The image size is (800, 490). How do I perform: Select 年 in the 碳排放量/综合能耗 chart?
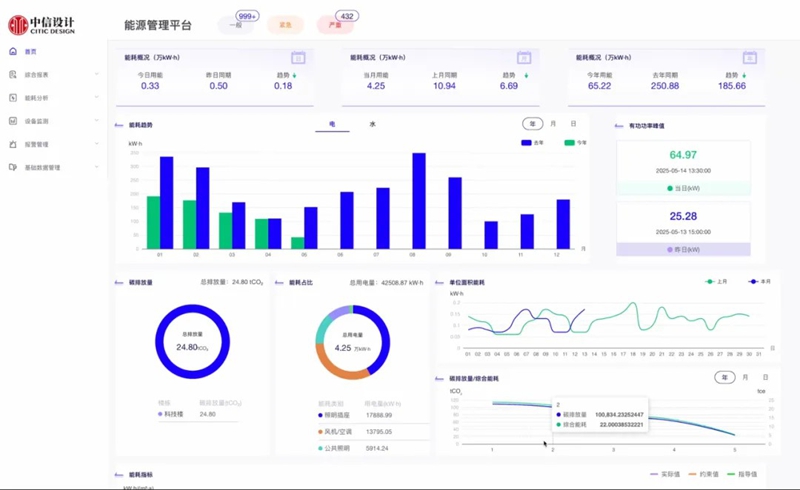[724, 377]
